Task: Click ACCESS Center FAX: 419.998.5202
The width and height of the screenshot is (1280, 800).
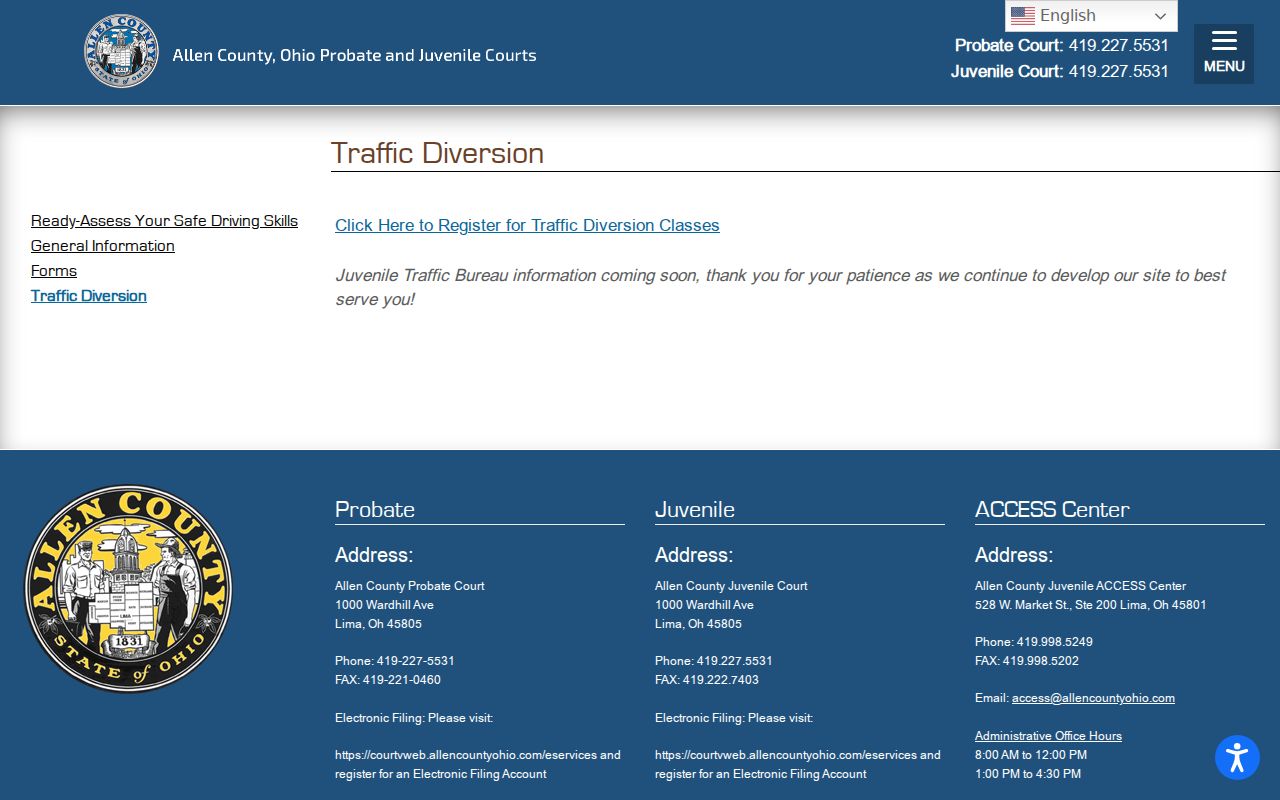Action: [x=1027, y=661]
